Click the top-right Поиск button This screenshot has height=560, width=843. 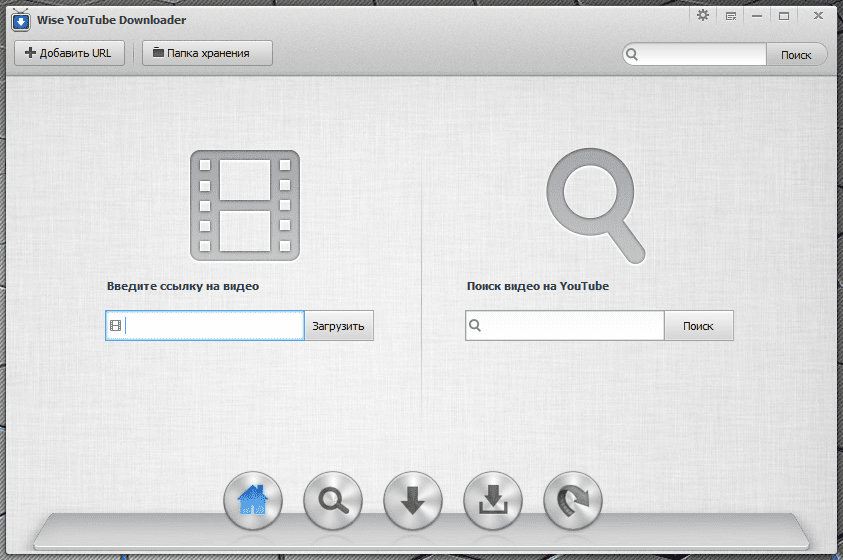tap(796, 55)
